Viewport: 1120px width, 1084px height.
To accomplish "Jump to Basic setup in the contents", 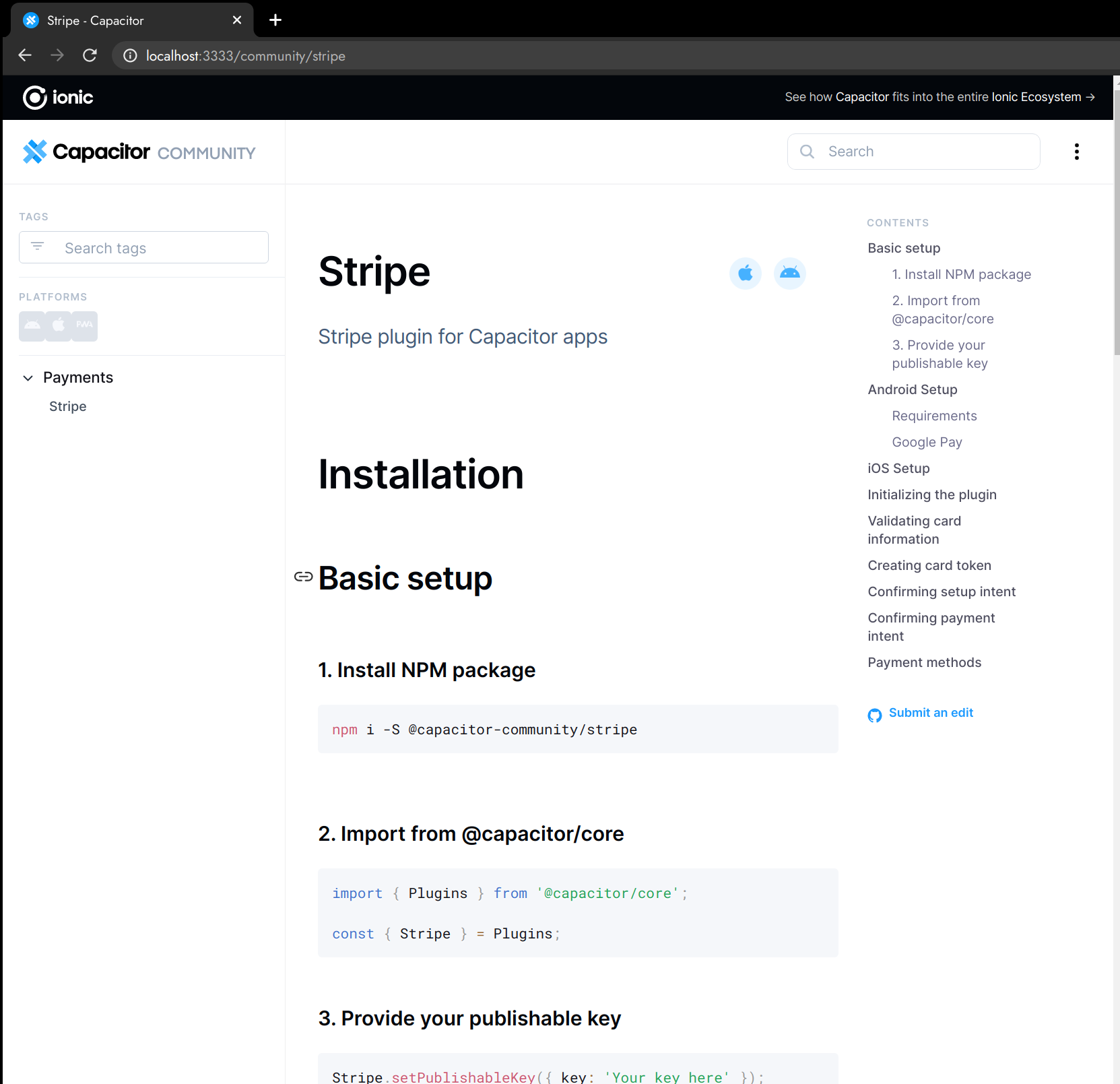I will (904, 248).
